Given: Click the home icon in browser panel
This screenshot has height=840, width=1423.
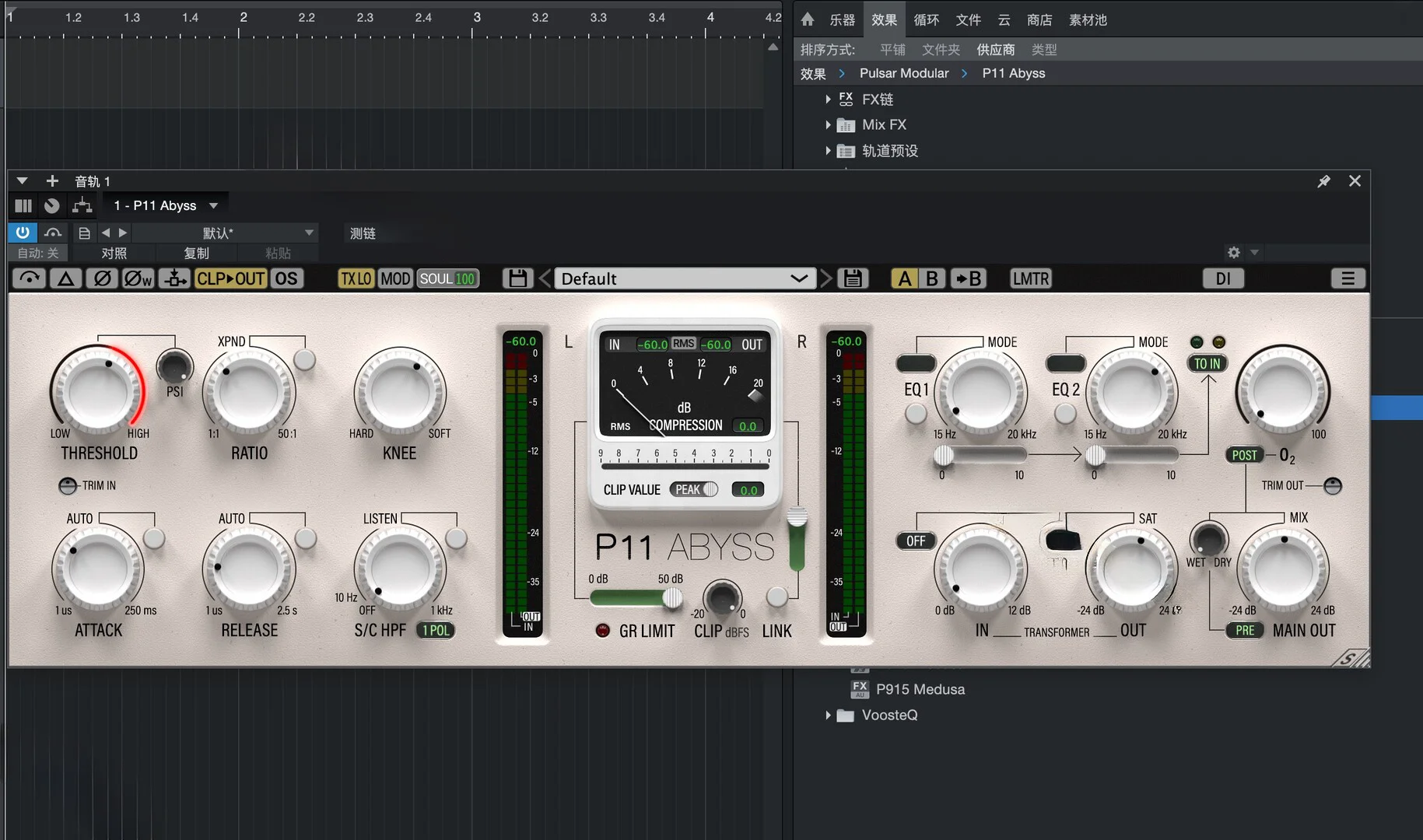Looking at the screenshot, I should tap(808, 19).
